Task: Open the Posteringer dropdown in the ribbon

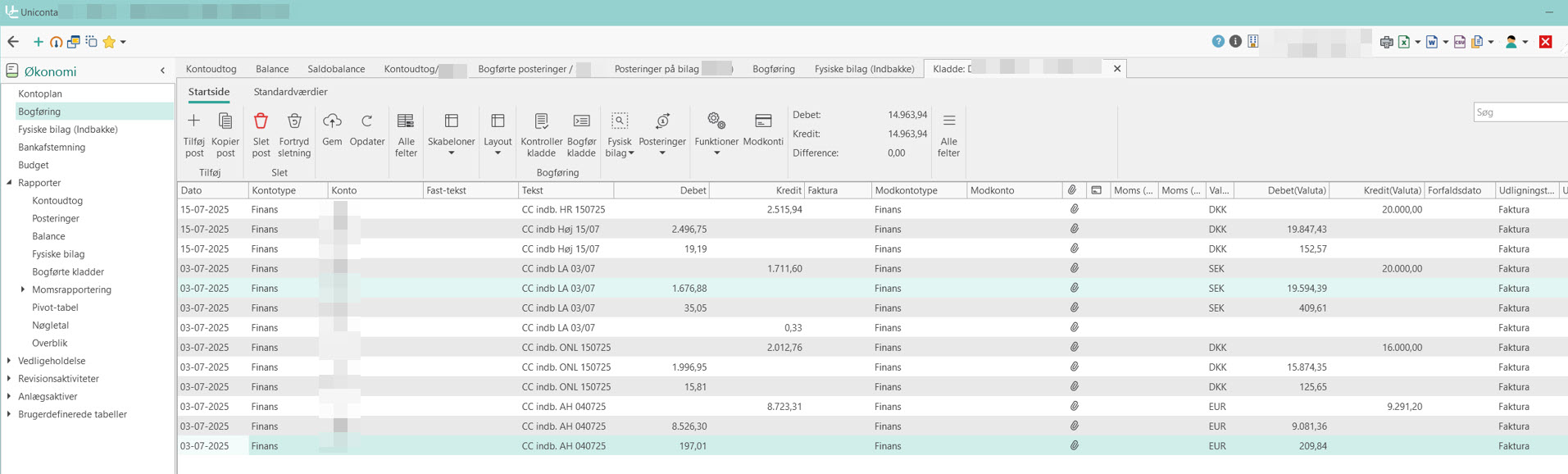Action: [x=662, y=135]
